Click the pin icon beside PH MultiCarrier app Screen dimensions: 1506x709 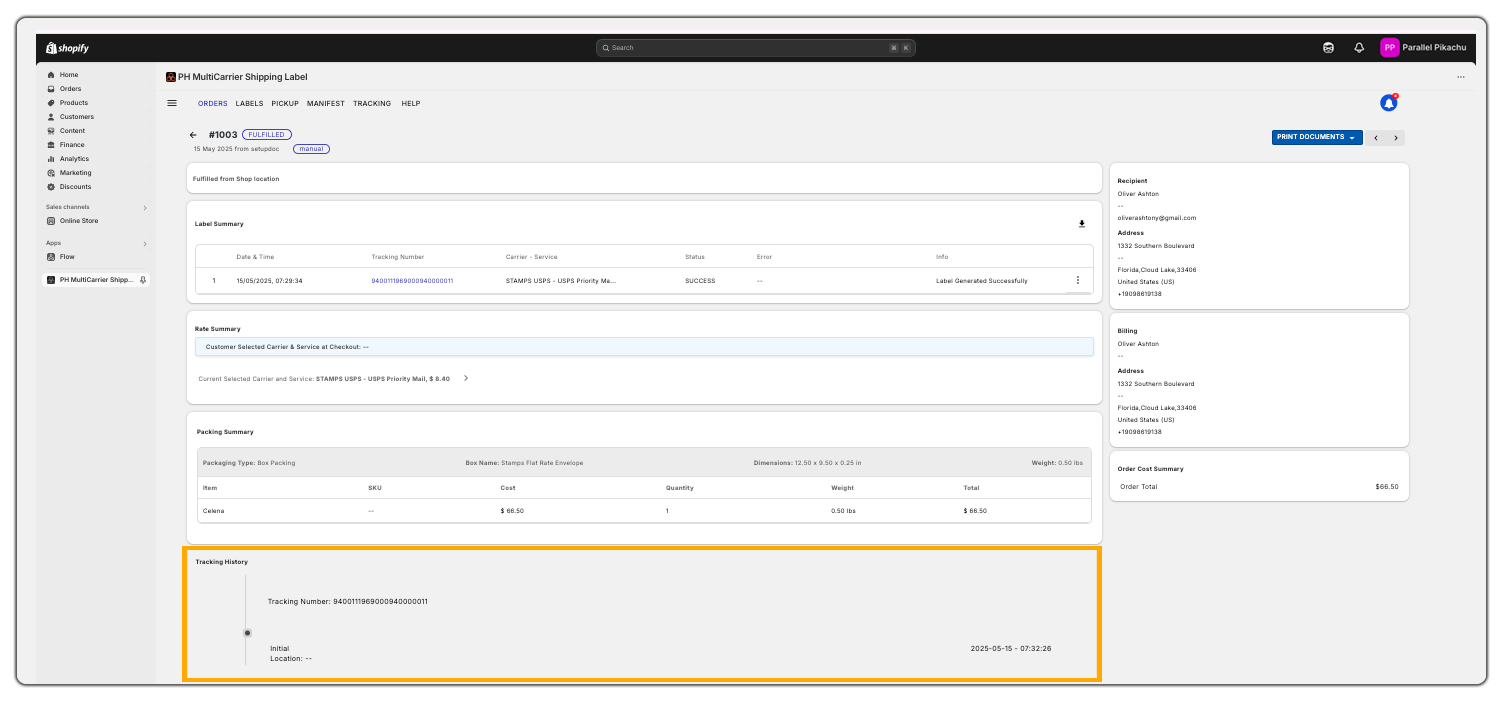click(143, 280)
